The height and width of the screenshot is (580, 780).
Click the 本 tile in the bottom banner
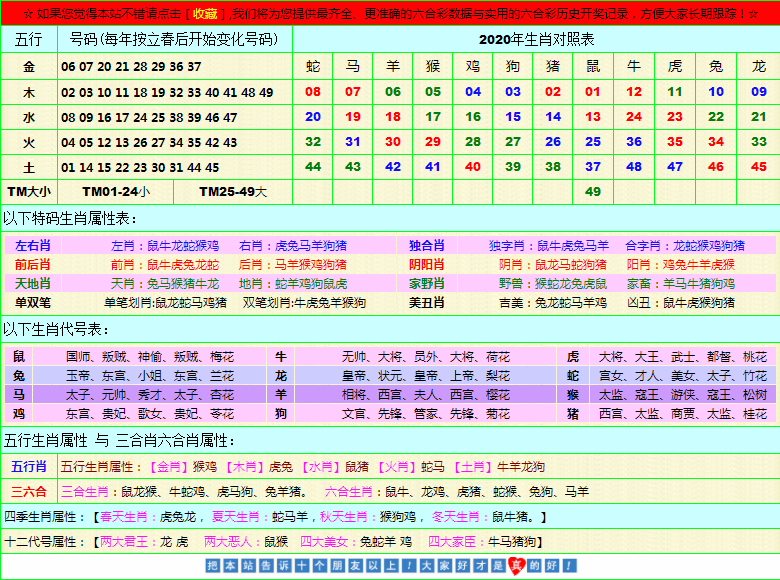click(230, 566)
